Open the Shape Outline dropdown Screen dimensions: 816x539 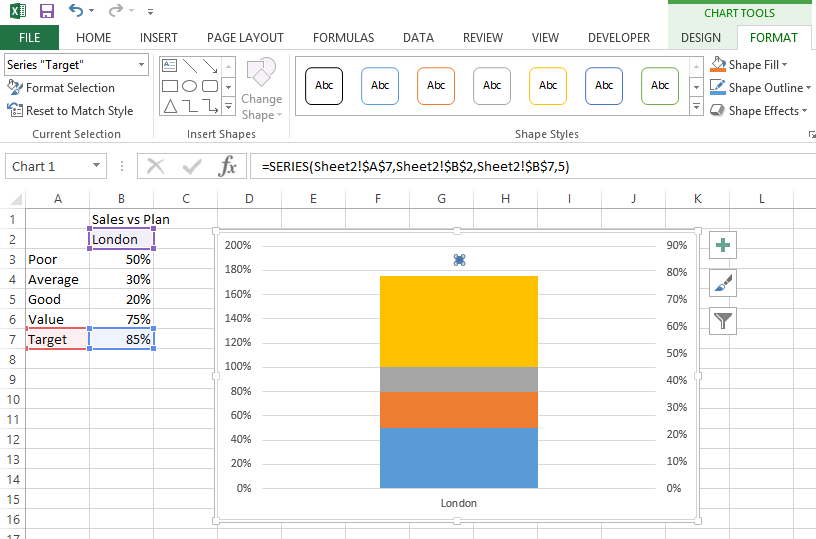(x=808, y=88)
